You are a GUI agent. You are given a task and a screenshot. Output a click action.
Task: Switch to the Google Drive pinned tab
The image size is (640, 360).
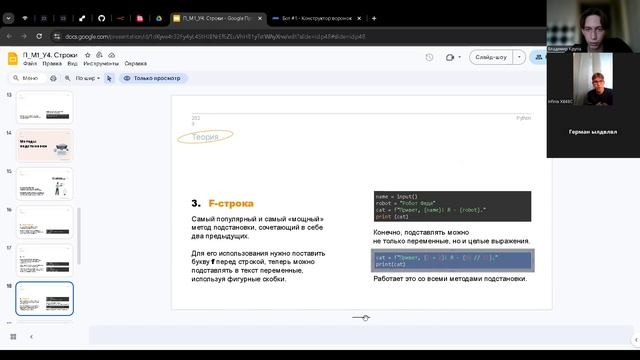(159, 18)
